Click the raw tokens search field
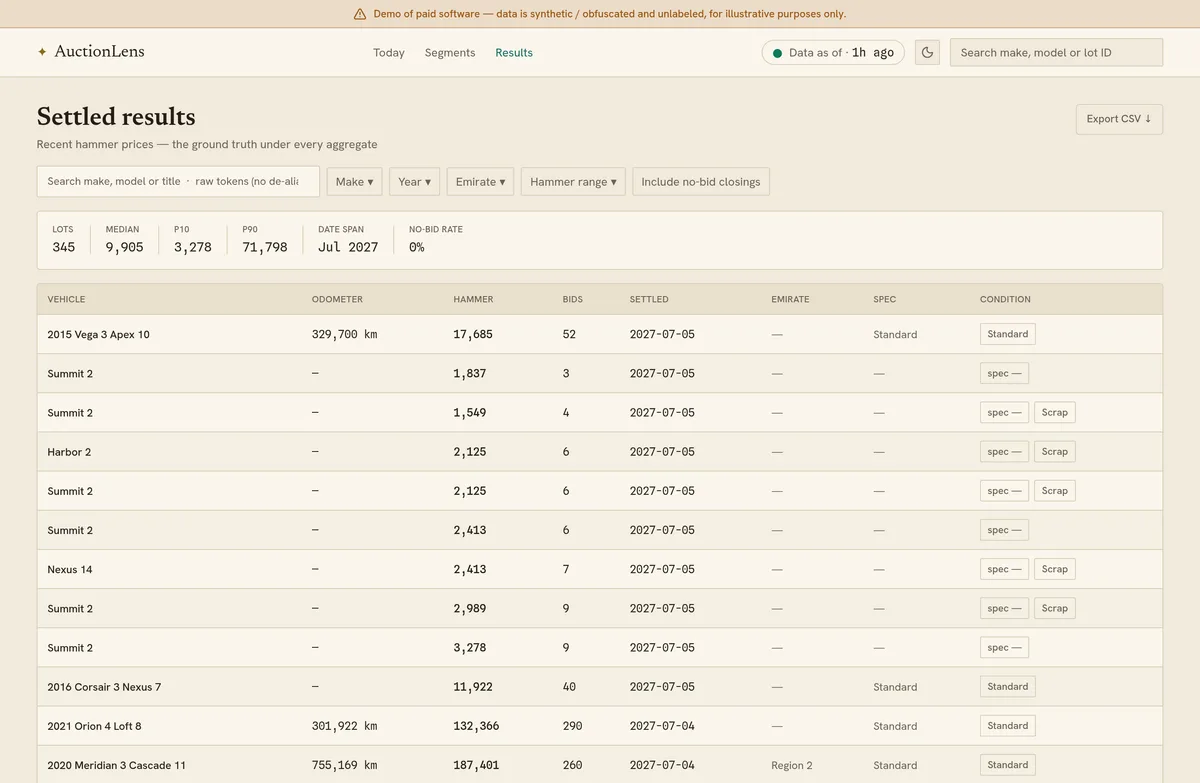 click(x=178, y=181)
